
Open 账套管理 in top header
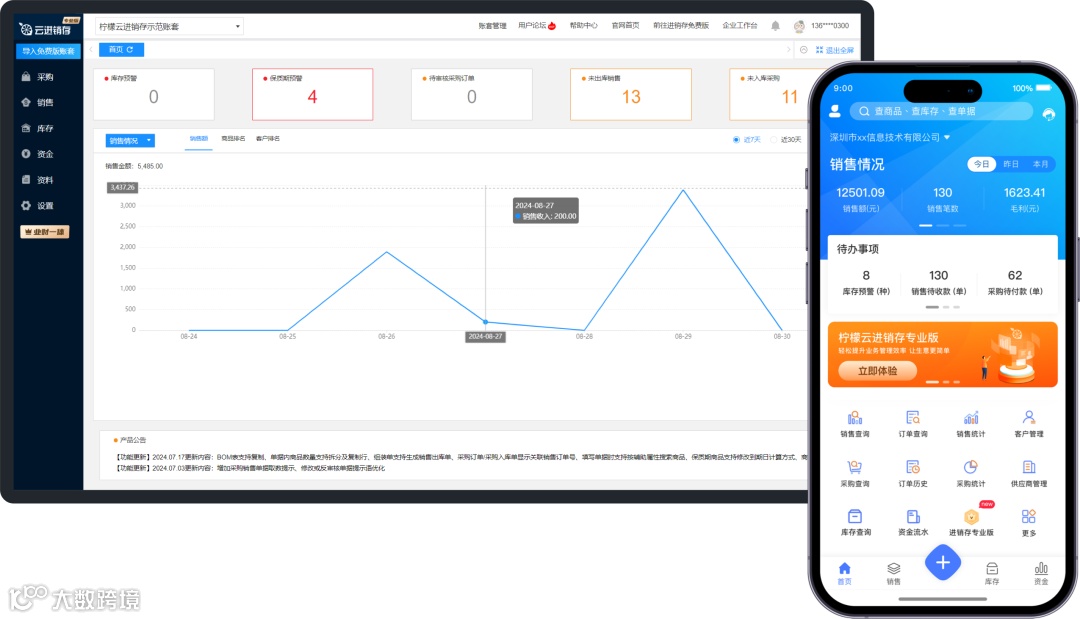pyautogui.click(x=492, y=25)
